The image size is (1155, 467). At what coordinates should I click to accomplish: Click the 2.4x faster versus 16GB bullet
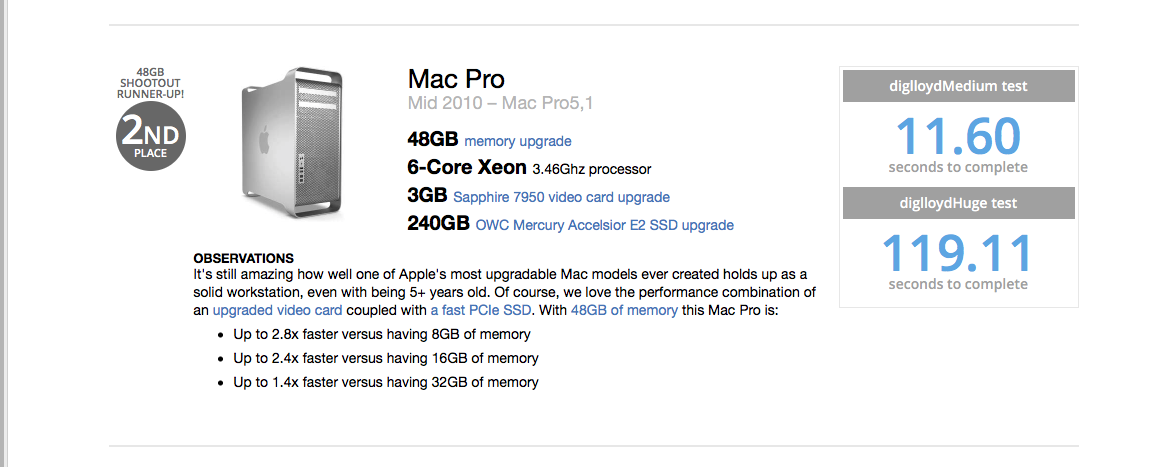[x=386, y=359]
